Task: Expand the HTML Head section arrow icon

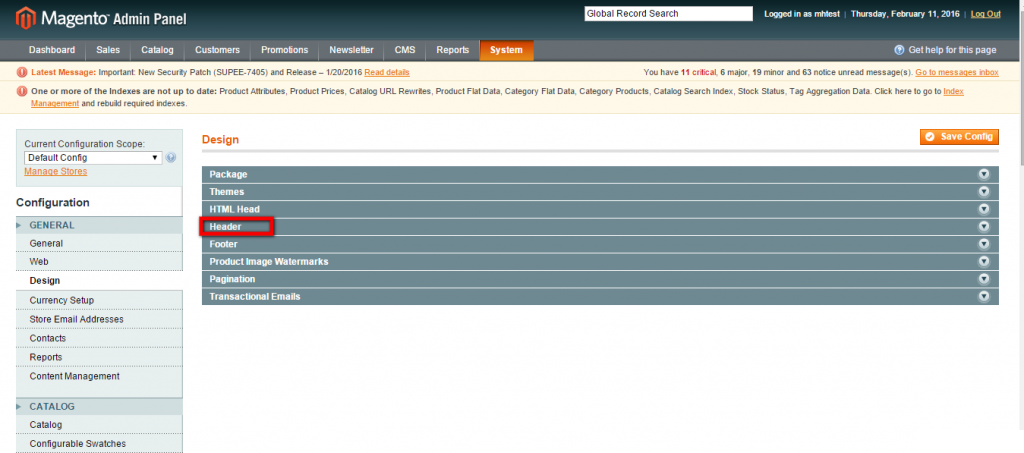Action: (984, 209)
